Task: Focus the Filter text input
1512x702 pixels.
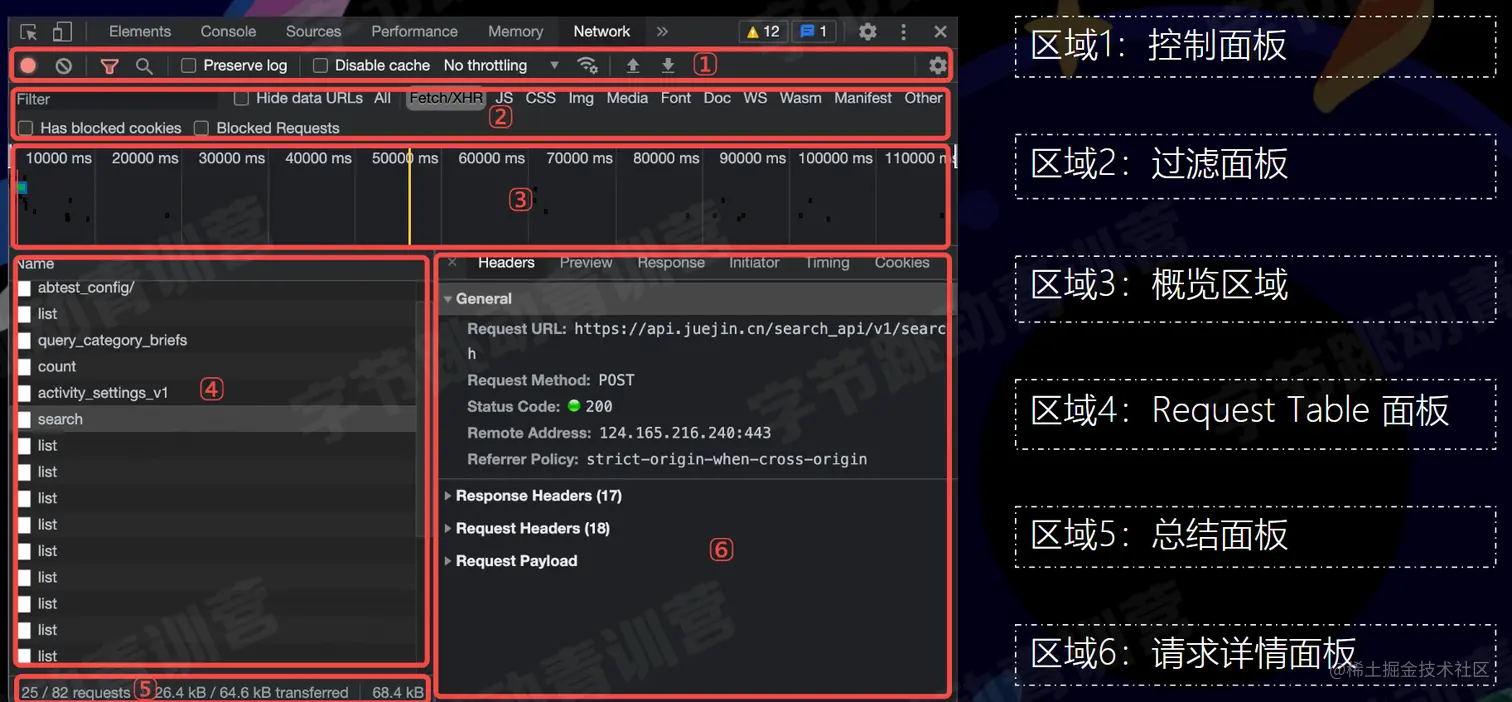Action: (x=116, y=99)
